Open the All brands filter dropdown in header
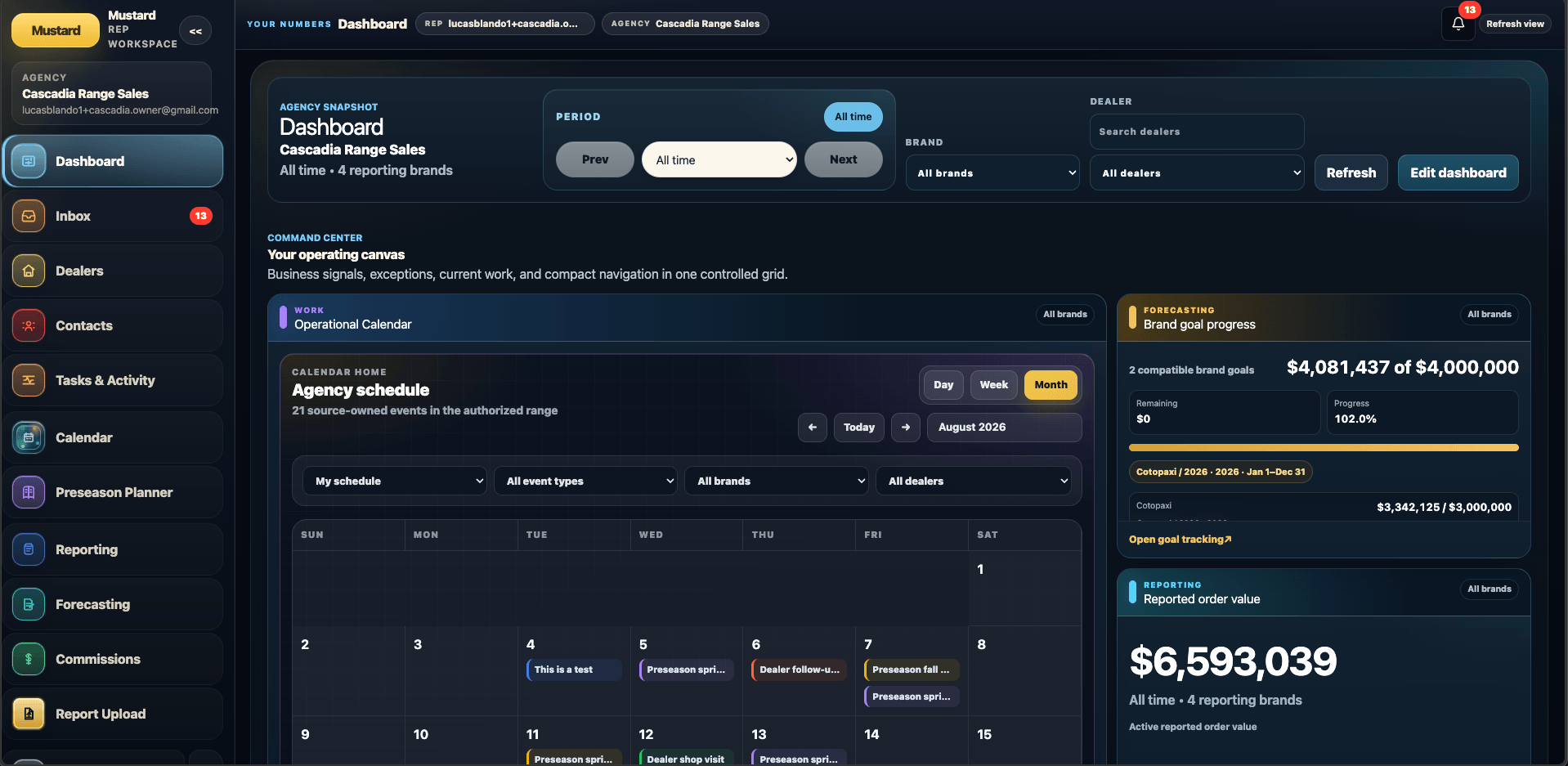 [x=992, y=173]
